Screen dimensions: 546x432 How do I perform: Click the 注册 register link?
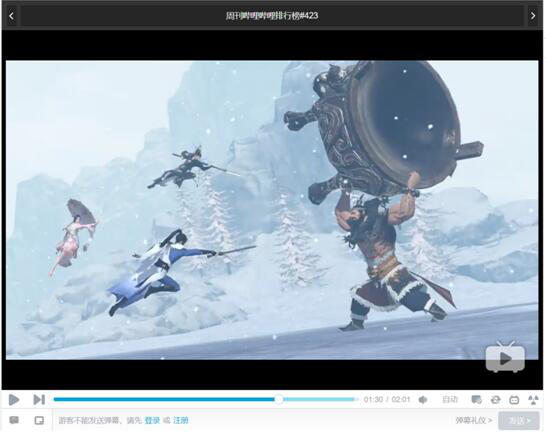pyautogui.click(x=181, y=421)
